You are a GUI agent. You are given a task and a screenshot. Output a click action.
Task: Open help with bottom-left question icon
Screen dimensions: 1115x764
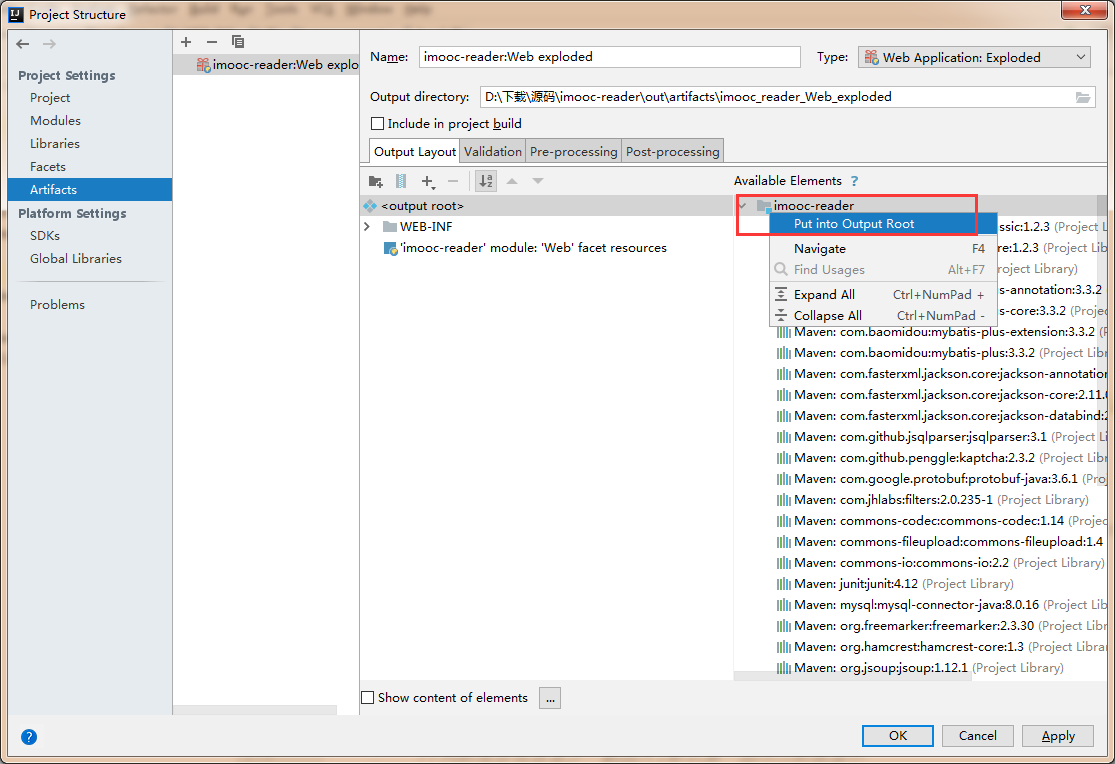28,736
